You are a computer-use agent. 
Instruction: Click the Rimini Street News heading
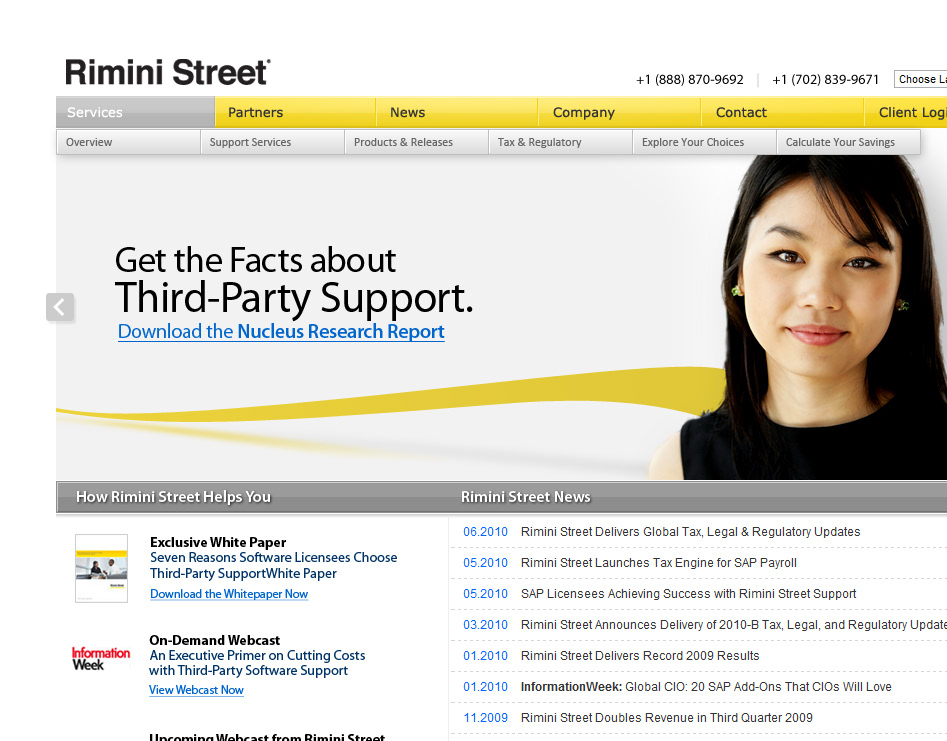[525, 497]
